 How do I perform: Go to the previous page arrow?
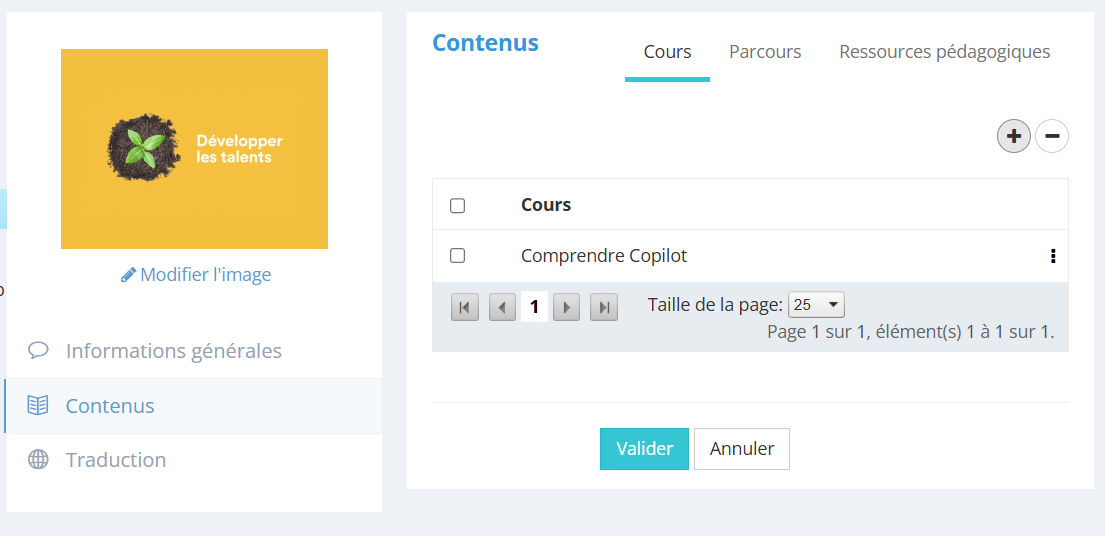coord(502,307)
